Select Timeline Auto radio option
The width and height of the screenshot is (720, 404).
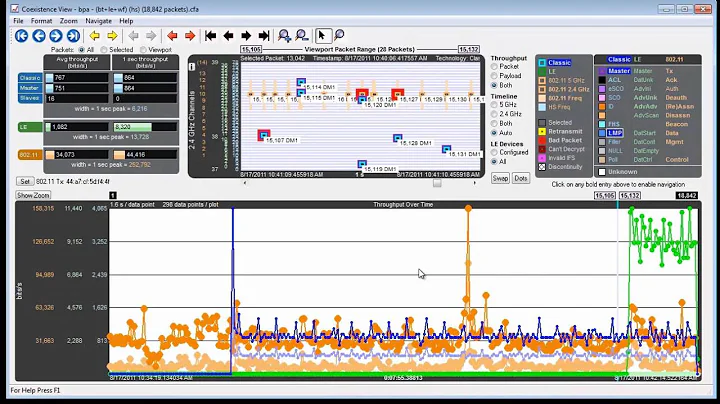[494, 133]
